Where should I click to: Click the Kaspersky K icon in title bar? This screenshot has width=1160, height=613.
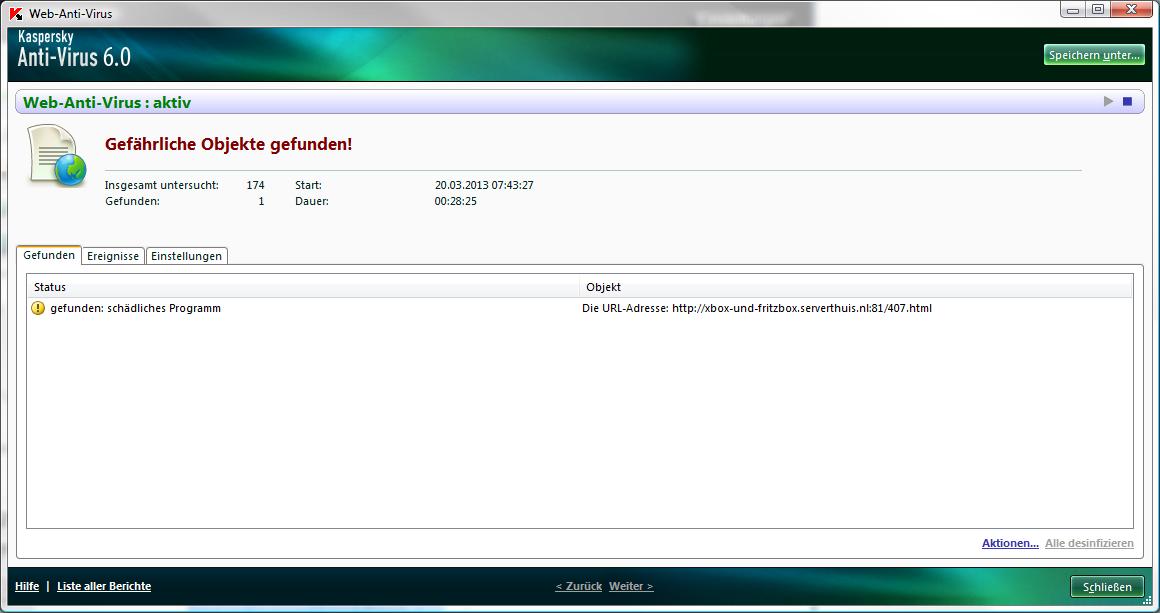(x=16, y=13)
